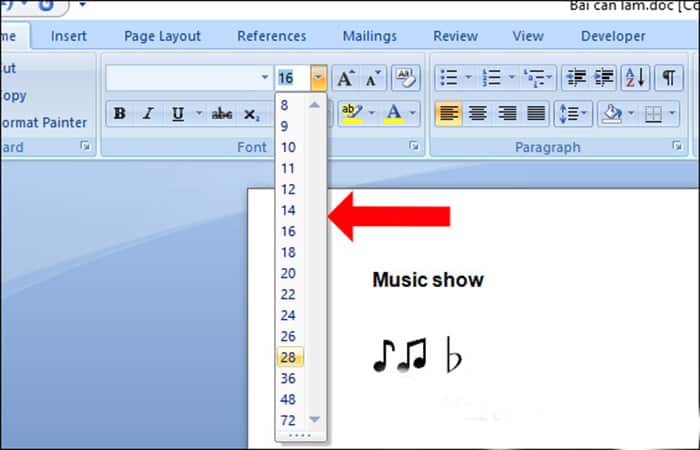The height and width of the screenshot is (450, 700).
Task: Open the Clipboard dialog launcher
Action: 85,146
